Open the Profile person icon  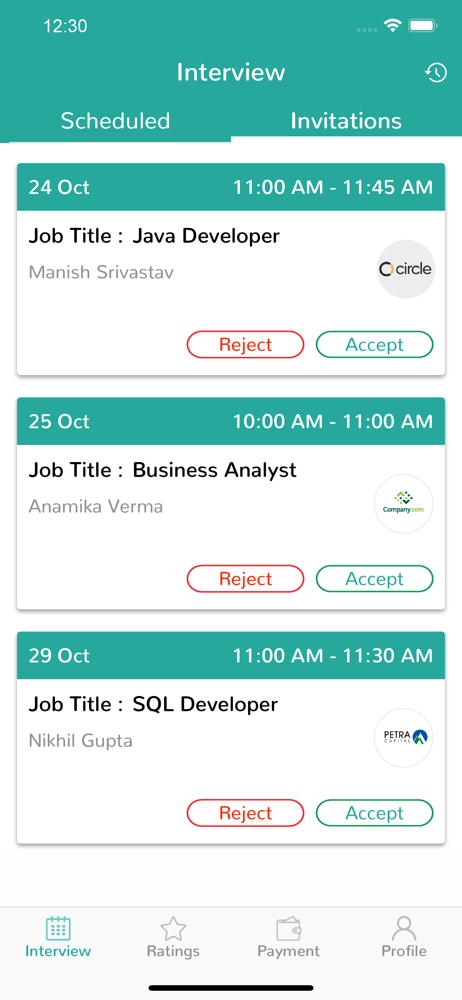(404, 929)
